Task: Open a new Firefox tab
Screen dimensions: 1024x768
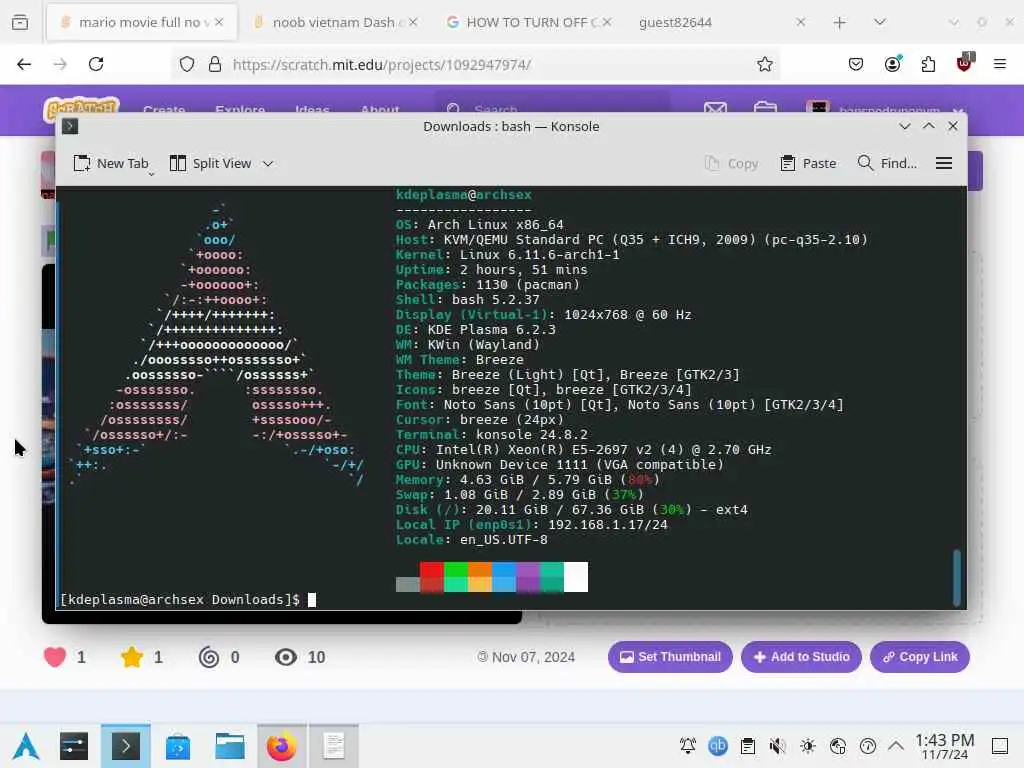Action: click(840, 23)
